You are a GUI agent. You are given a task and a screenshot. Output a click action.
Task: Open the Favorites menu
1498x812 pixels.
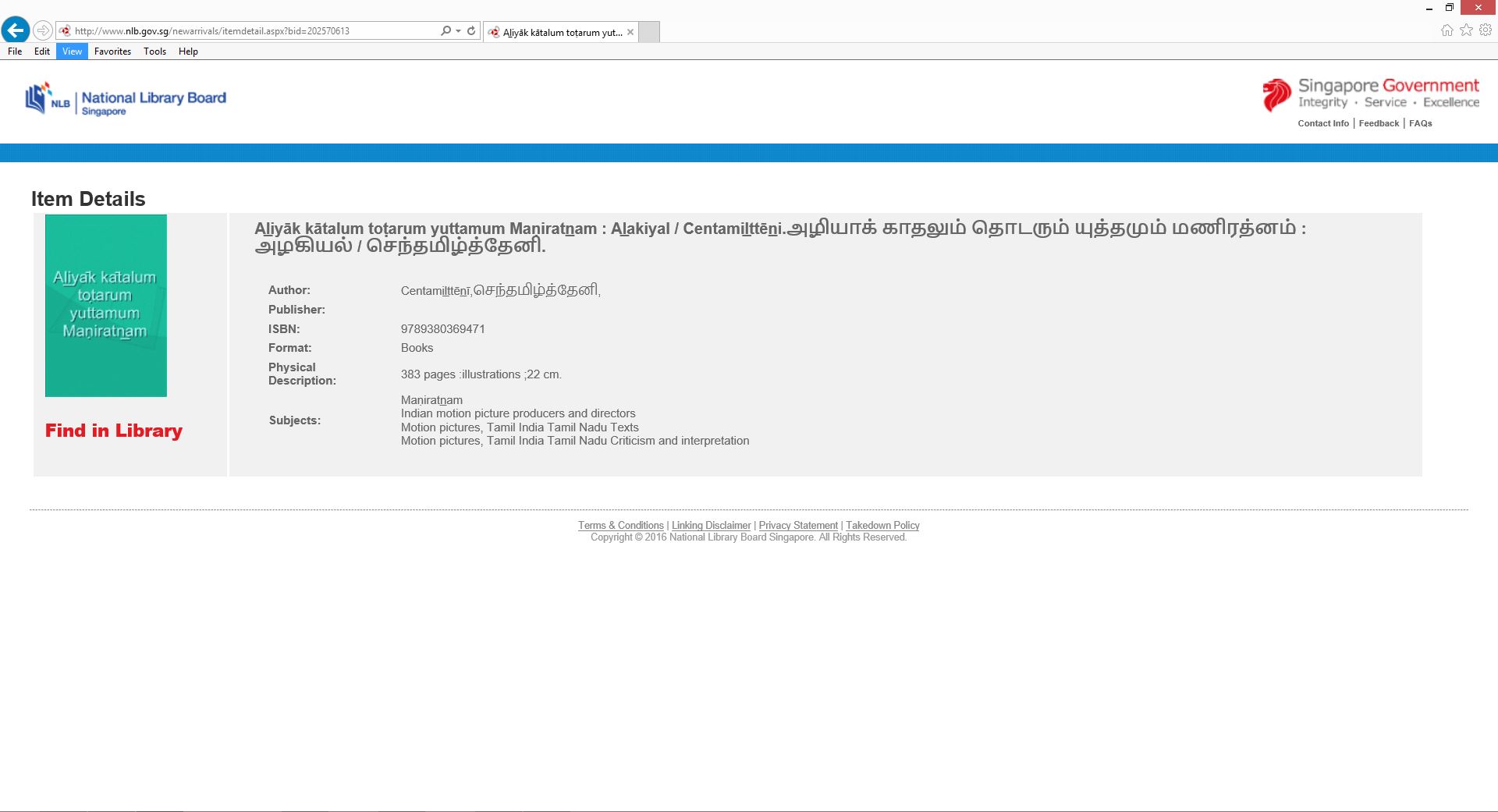(x=112, y=51)
